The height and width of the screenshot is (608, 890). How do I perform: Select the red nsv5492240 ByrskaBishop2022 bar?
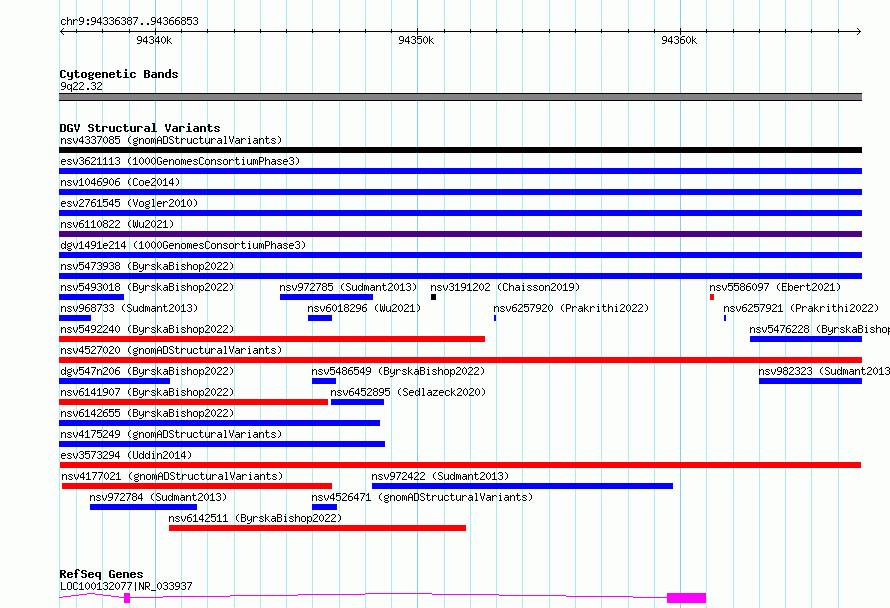click(x=272, y=339)
